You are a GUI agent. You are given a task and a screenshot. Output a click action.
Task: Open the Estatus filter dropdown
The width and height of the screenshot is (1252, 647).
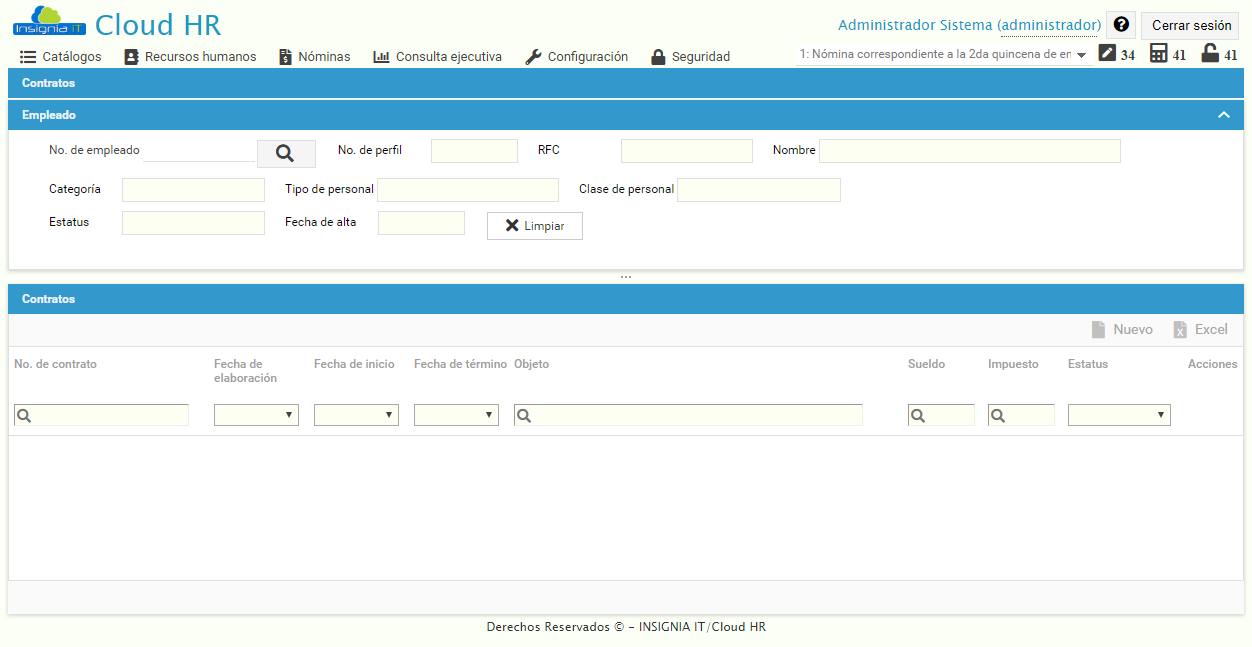click(1118, 414)
